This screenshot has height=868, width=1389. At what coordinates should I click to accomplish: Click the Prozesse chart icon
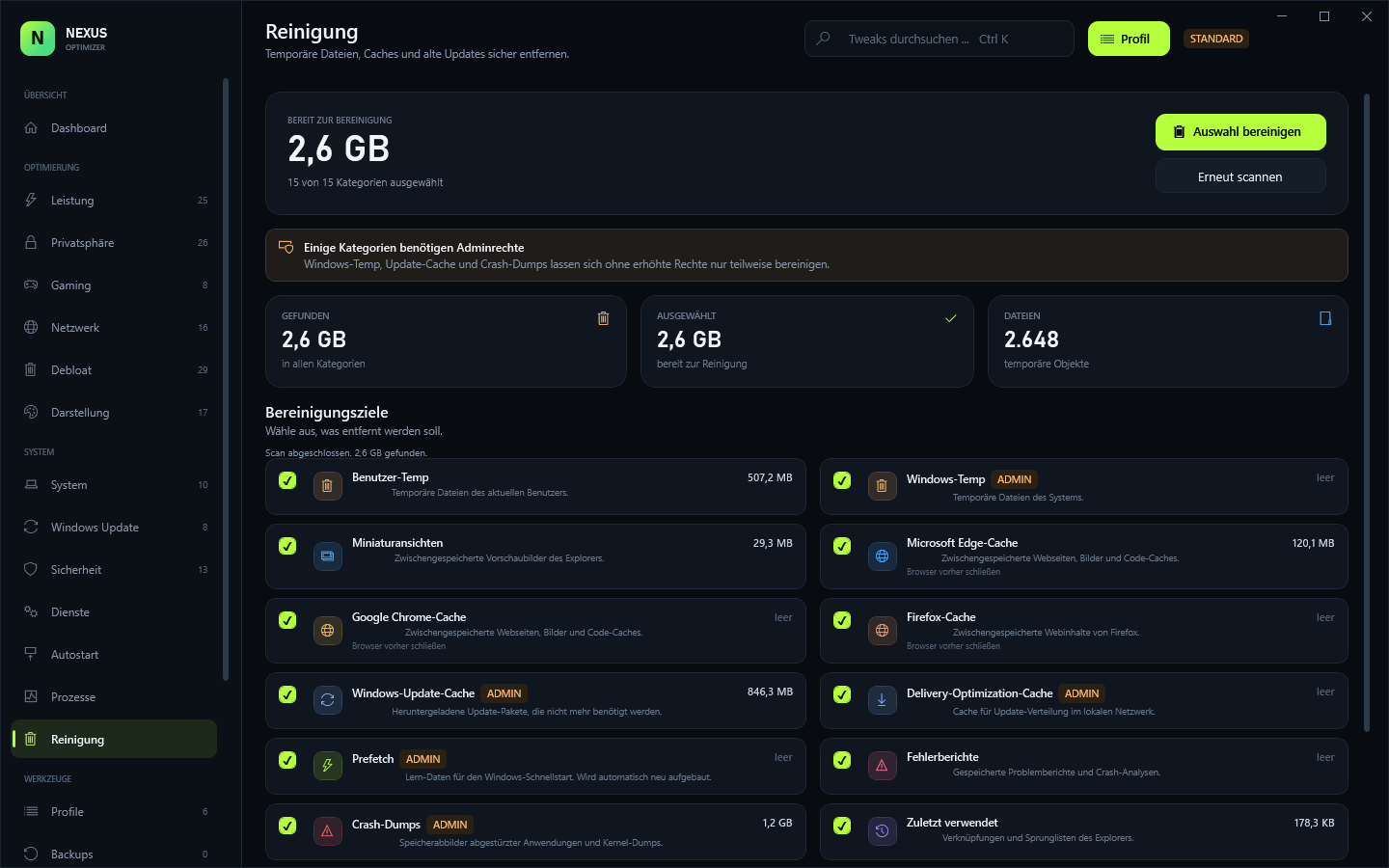pyautogui.click(x=31, y=696)
